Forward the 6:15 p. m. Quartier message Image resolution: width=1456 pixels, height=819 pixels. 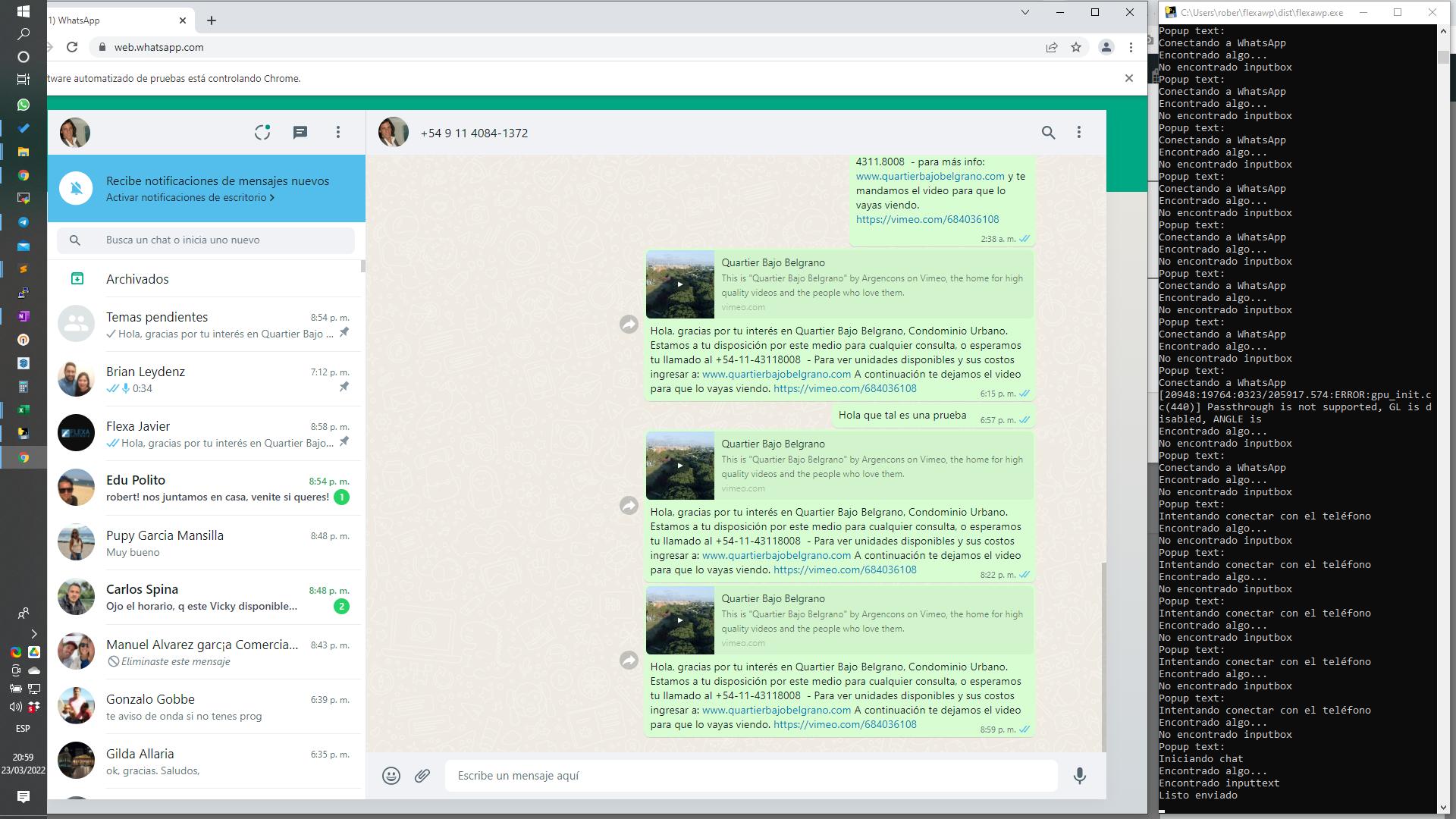629,325
